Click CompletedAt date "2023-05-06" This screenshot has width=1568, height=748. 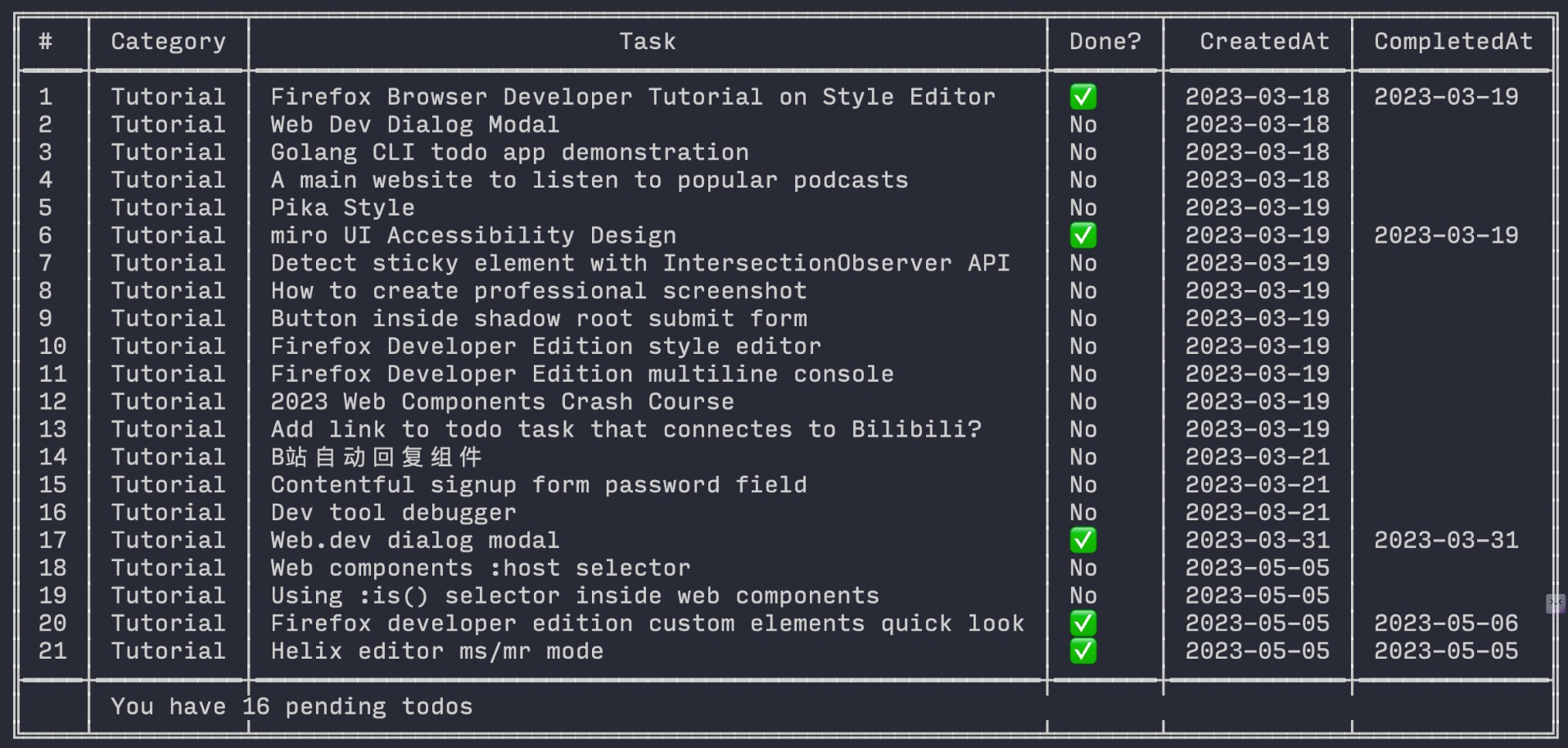1446,623
